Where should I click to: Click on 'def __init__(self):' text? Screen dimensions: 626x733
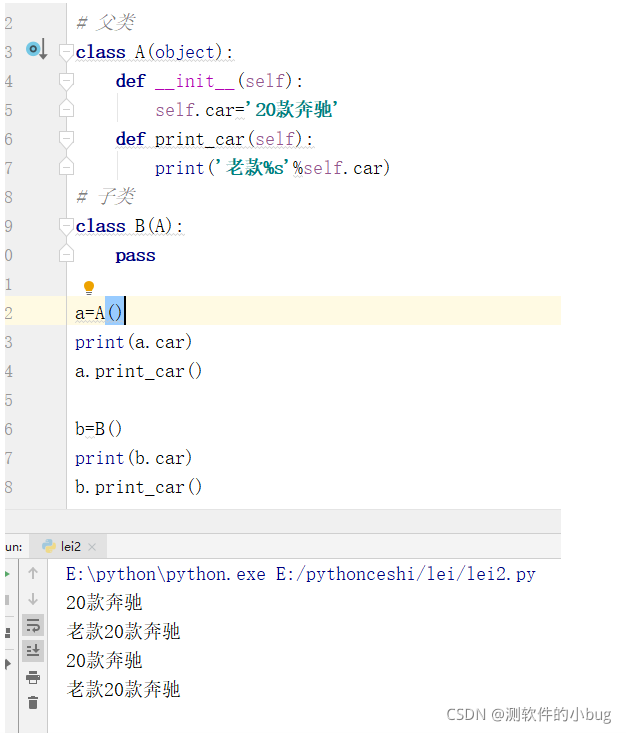tap(209, 81)
